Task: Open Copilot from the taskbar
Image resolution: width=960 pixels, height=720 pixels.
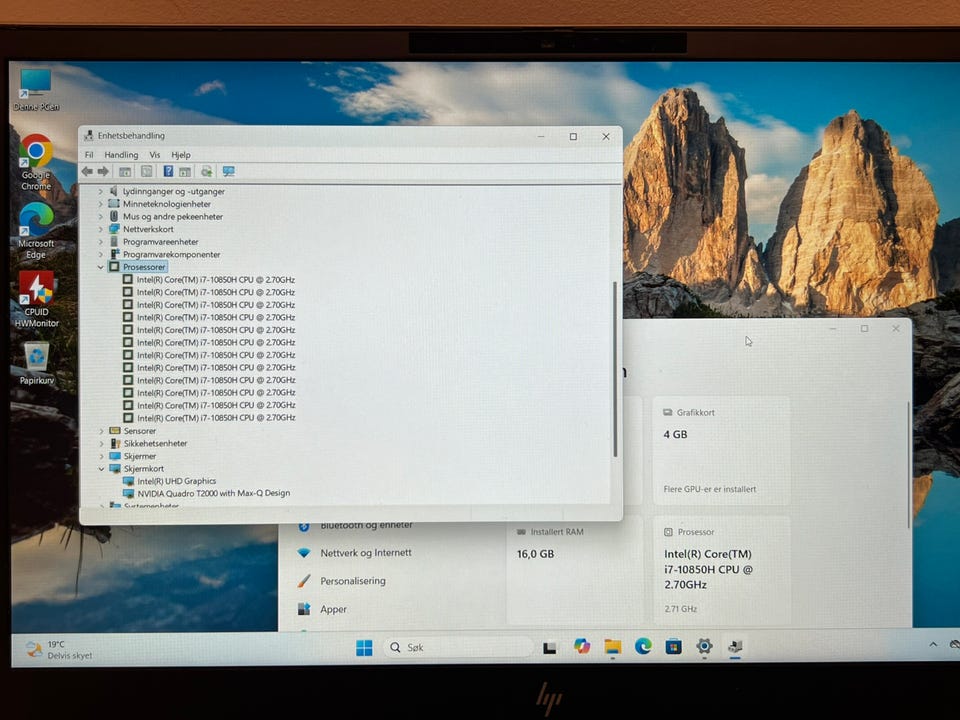Action: point(582,647)
